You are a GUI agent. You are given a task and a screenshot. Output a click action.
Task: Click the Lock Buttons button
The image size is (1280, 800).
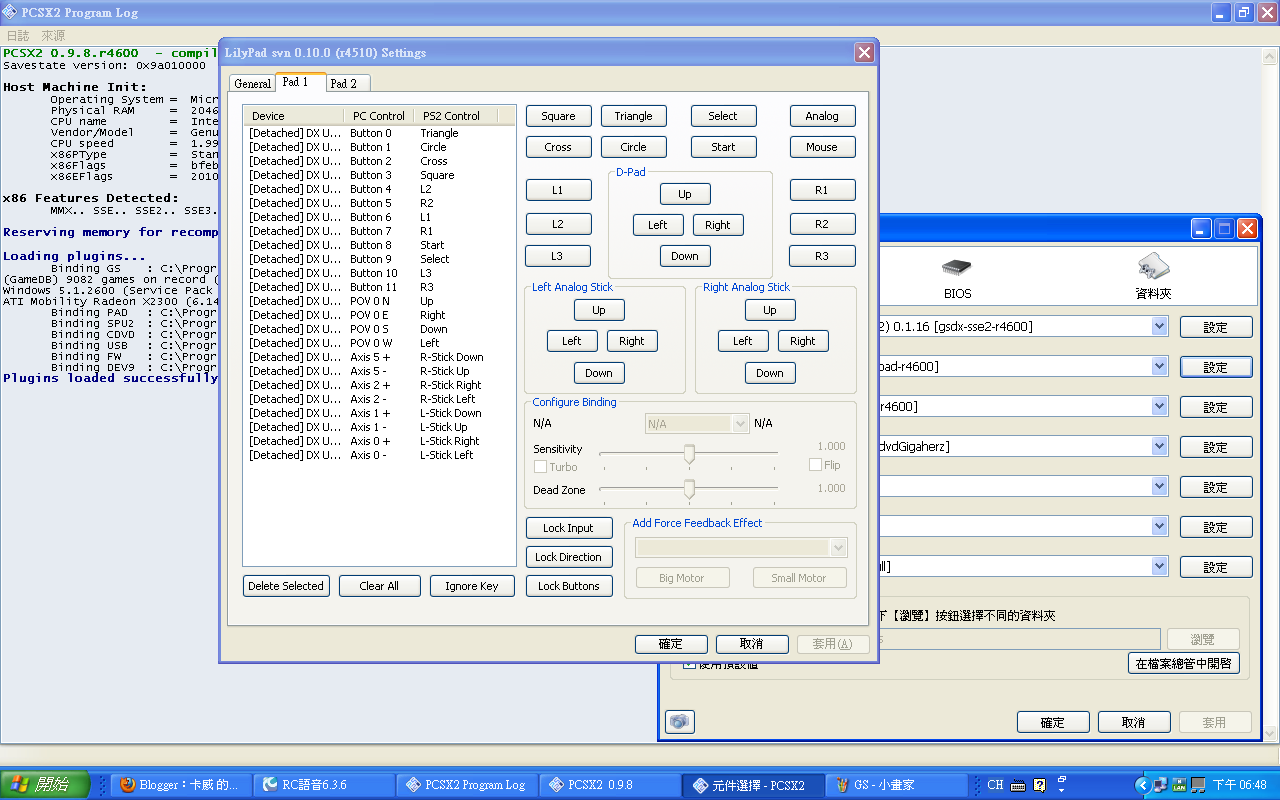pyautogui.click(x=569, y=586)
